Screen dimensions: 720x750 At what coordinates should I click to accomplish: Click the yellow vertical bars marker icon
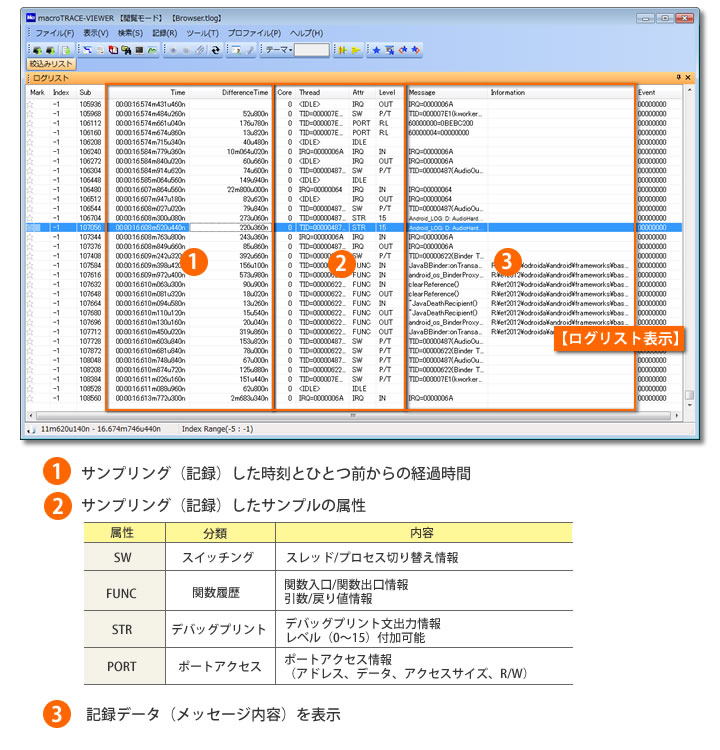pyautogui.click(x=343, y=50)
